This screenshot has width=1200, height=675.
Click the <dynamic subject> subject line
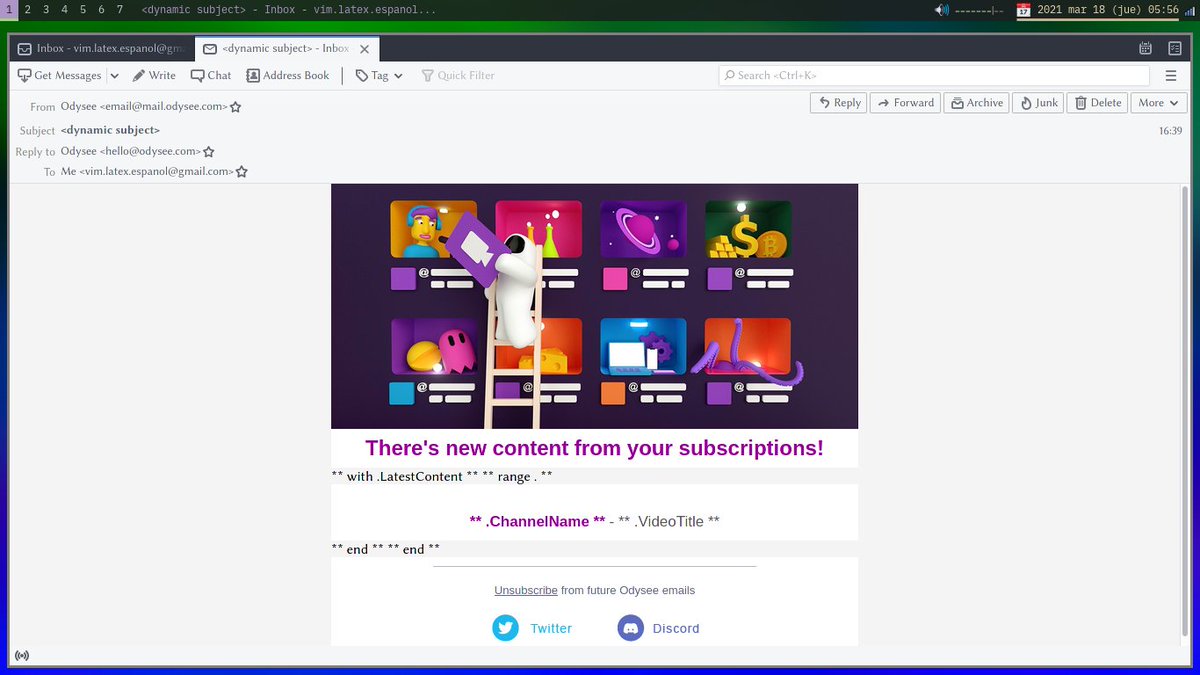110,130
